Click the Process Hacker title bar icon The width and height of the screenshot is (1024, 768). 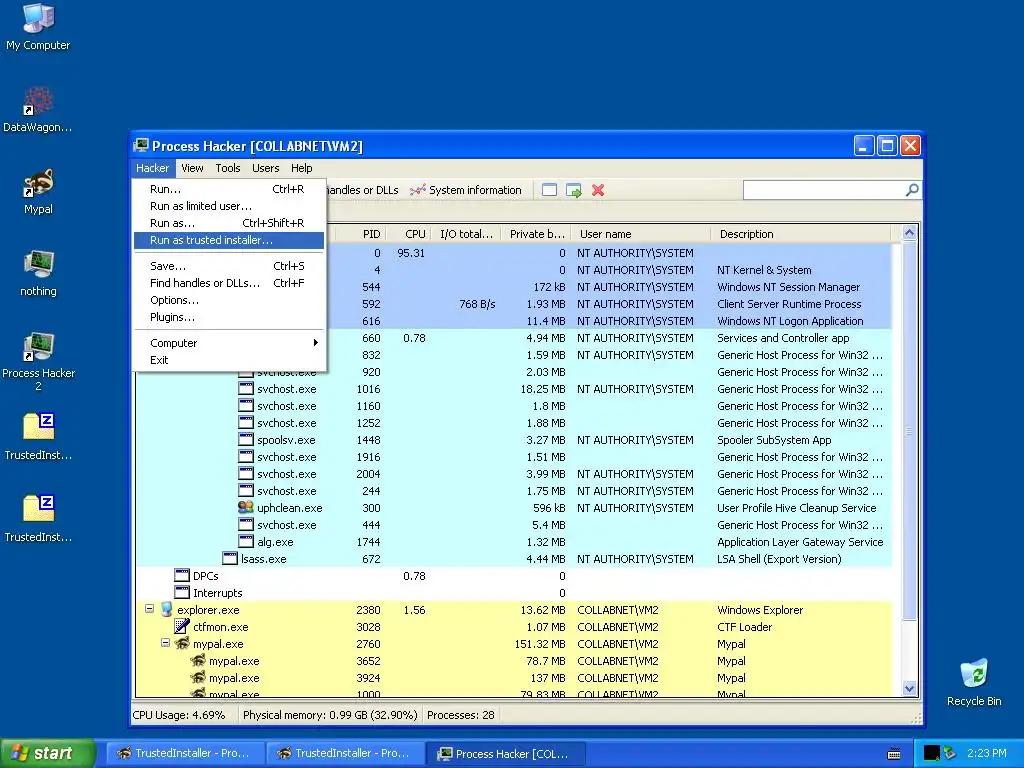141,145
